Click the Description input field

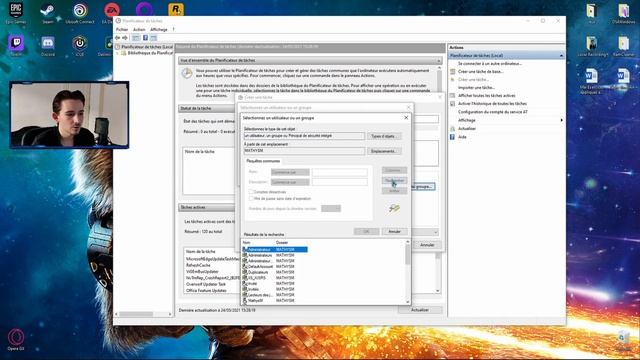click(340, 182)
